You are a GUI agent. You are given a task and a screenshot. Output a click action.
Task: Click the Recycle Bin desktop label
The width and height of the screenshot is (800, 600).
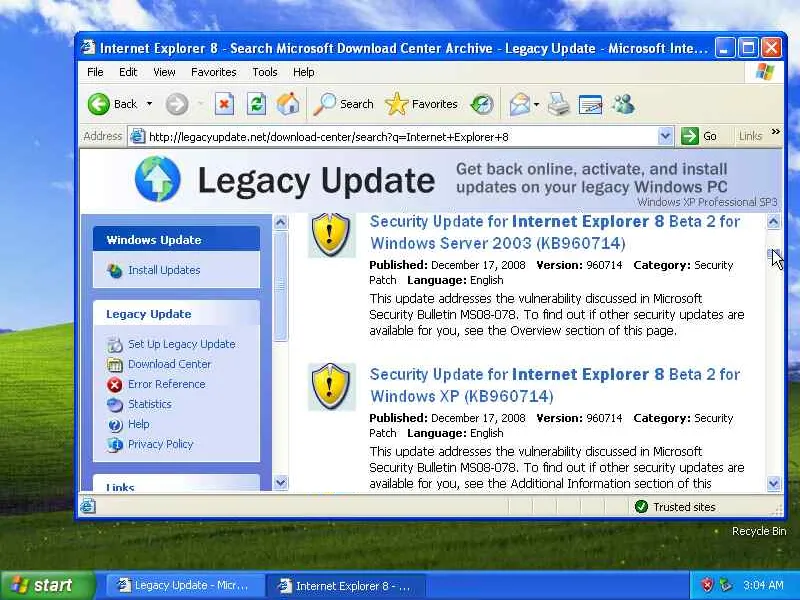coord(759,531)
